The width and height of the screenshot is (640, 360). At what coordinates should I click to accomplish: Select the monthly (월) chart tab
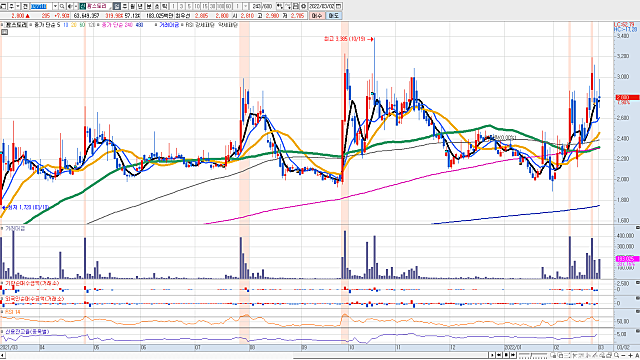pos(132,7)
